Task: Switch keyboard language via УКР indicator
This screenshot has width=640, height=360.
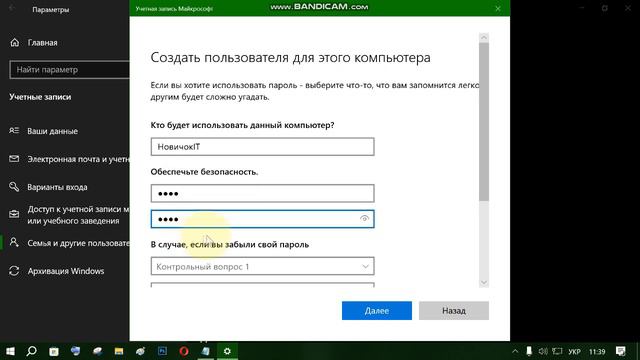Action: tap(574, 351)
